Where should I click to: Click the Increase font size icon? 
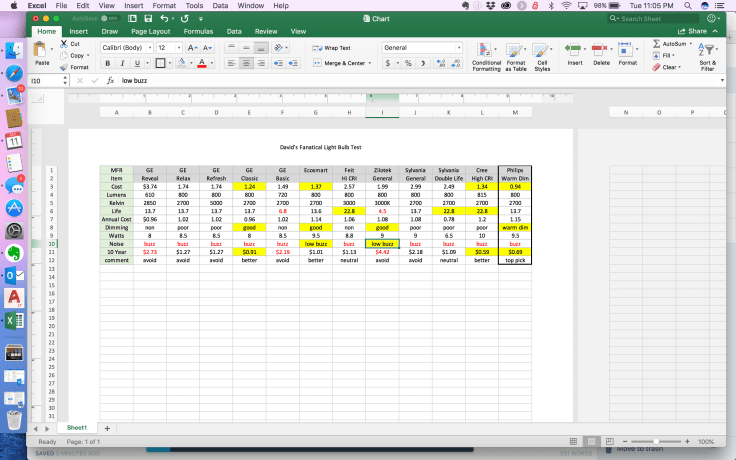tap(193, 47)
